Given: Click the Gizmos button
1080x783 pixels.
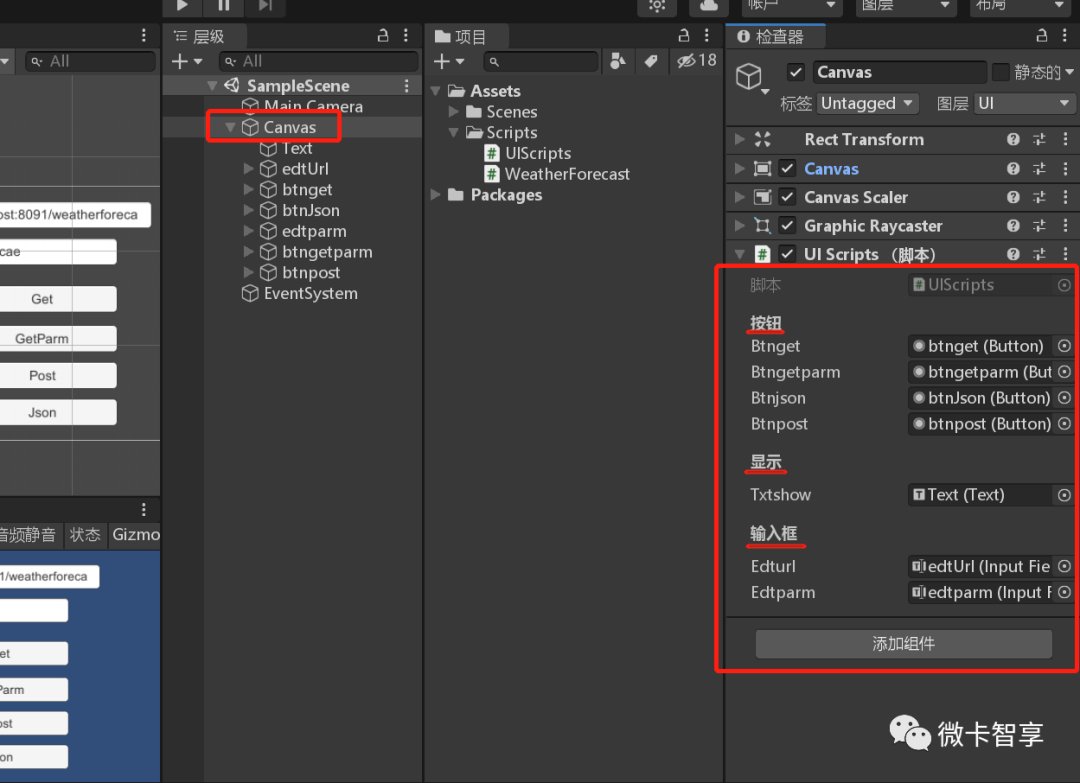Looking at the screenshot, I should pos(135,534).
